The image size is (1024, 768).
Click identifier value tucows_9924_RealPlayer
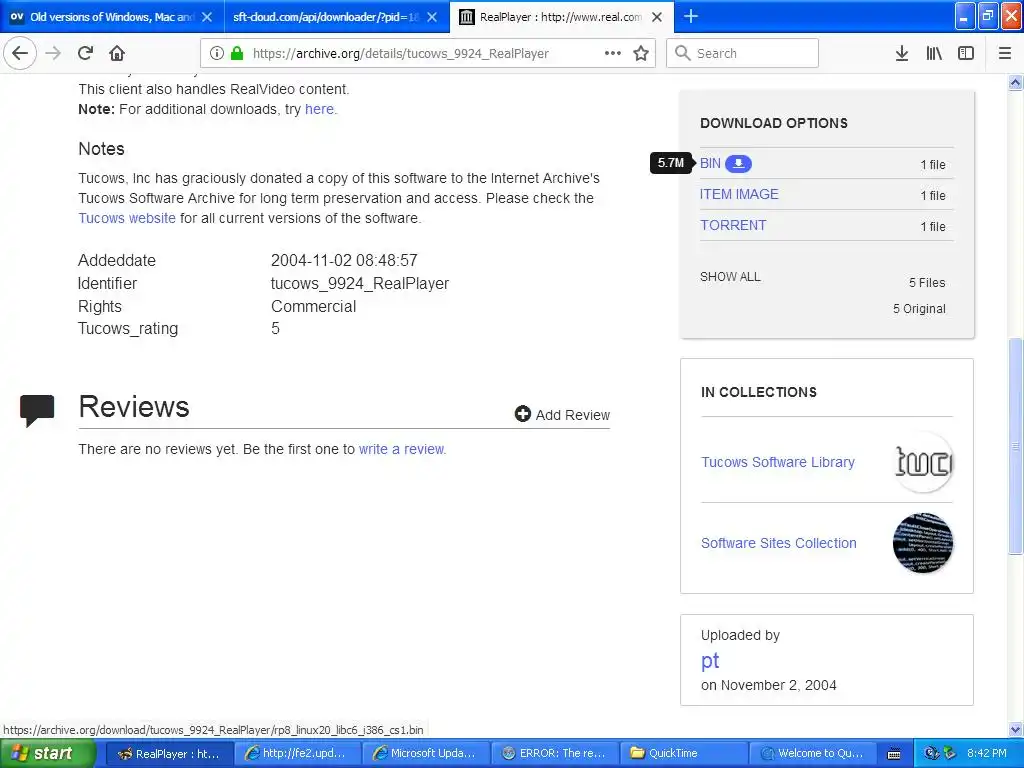[360, 283]
